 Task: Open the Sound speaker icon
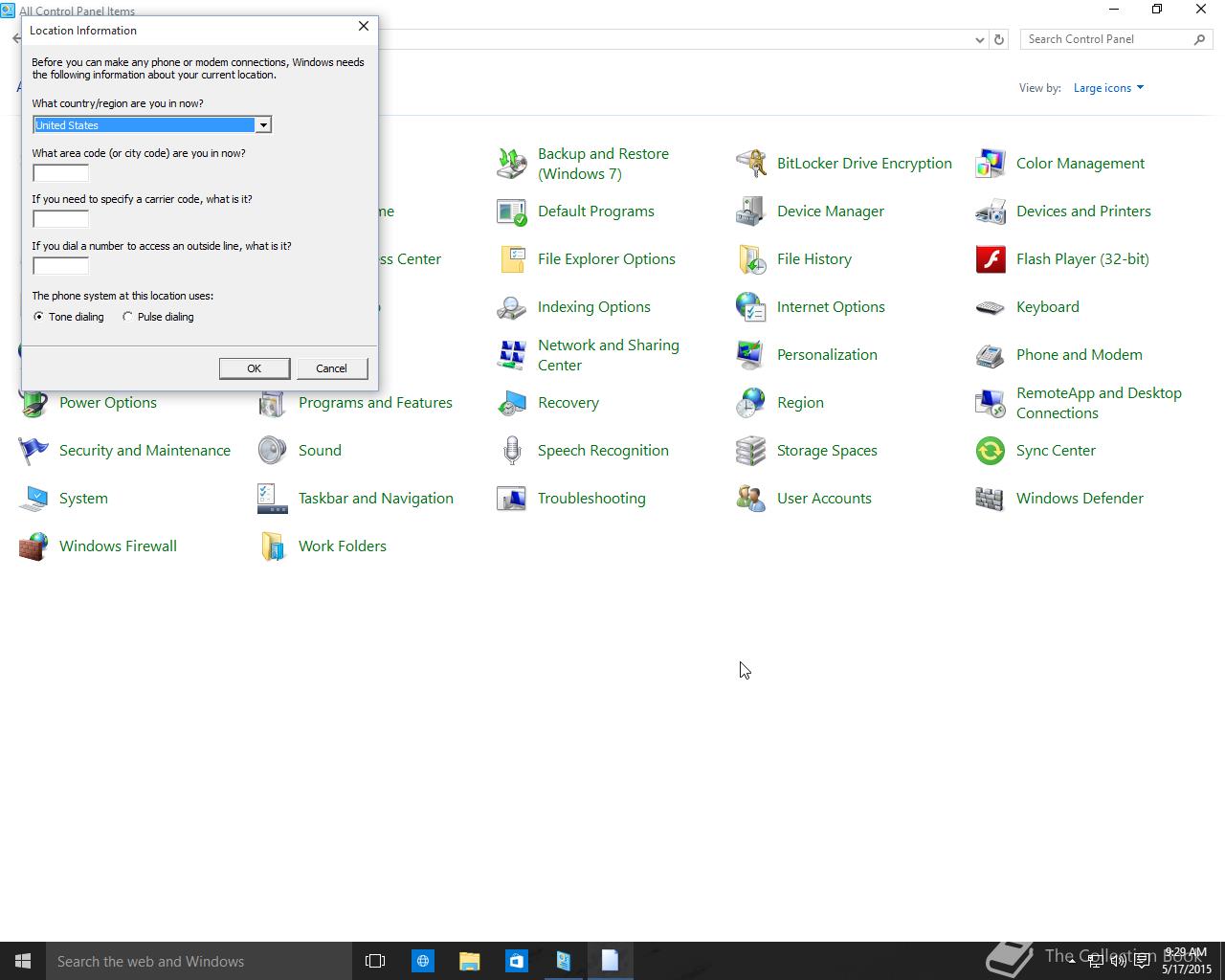tap(273, 451)
